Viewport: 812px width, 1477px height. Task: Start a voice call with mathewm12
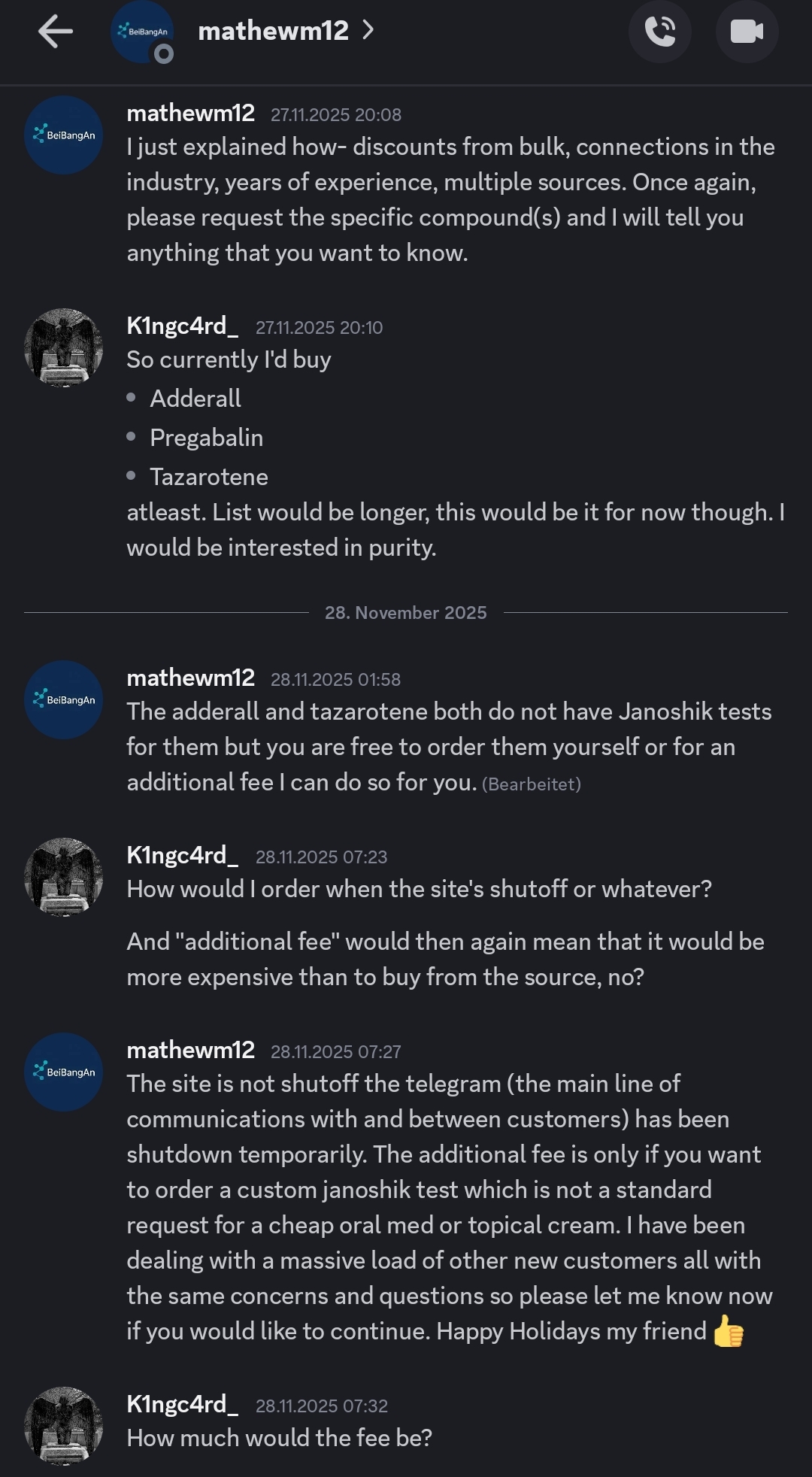pos(659,32)
